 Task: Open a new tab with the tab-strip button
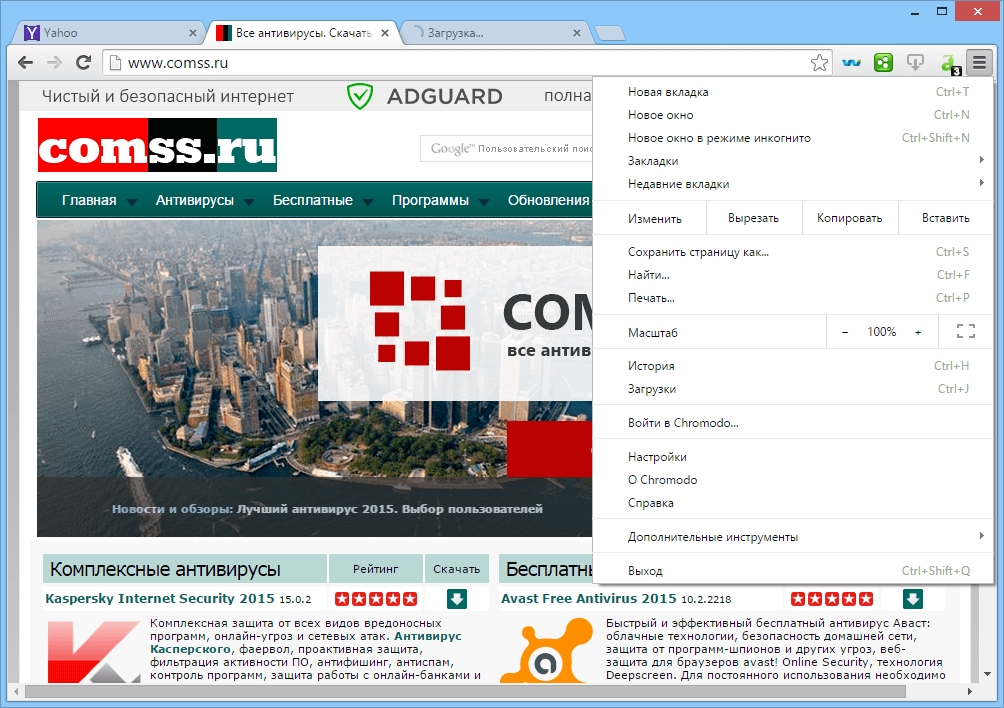(x=609, y=33)
